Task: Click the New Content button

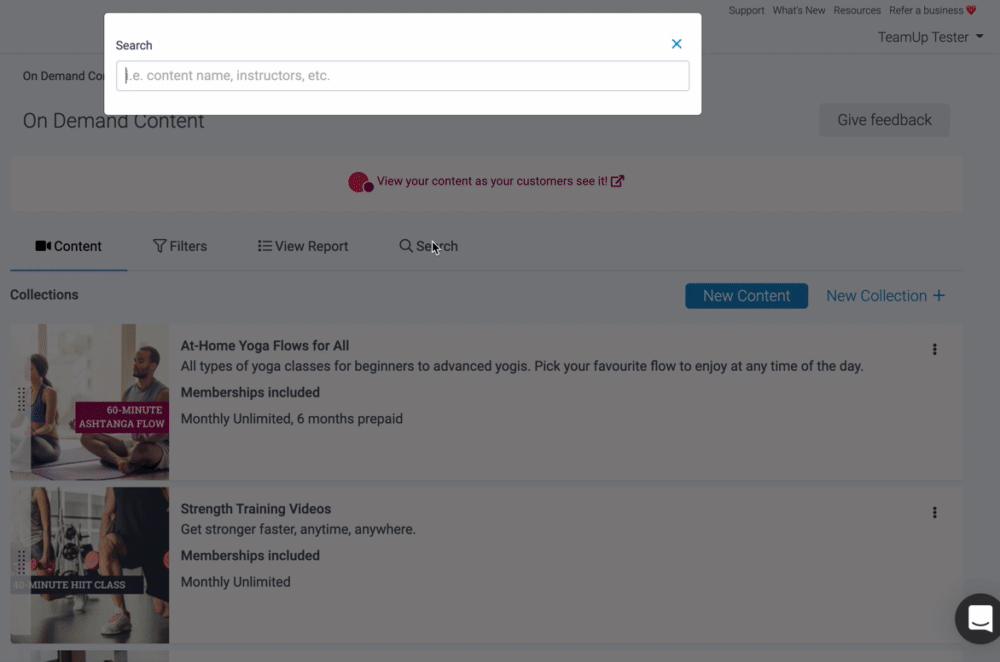Action: point(746,296)
